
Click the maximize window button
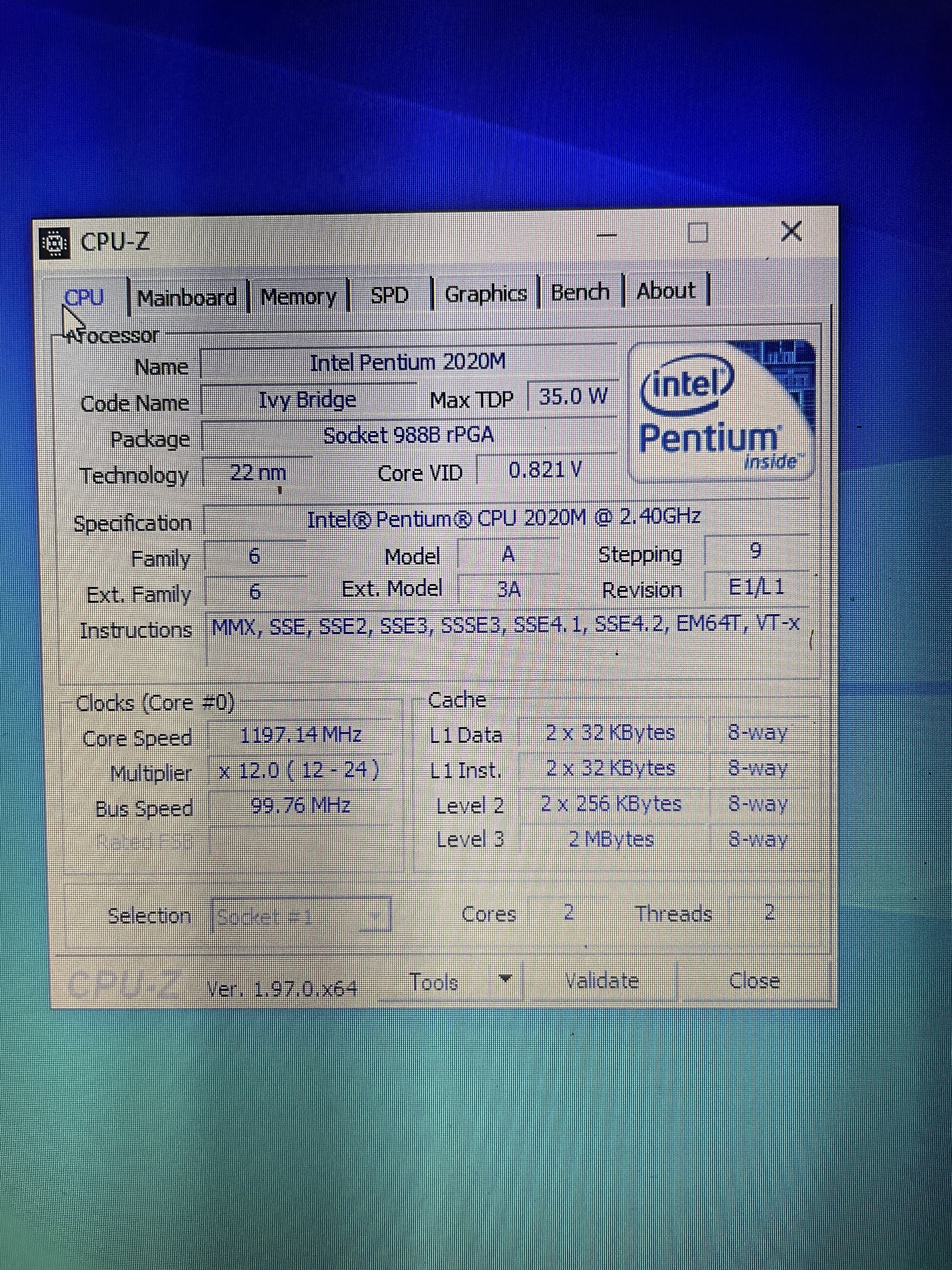pos(697,233)
